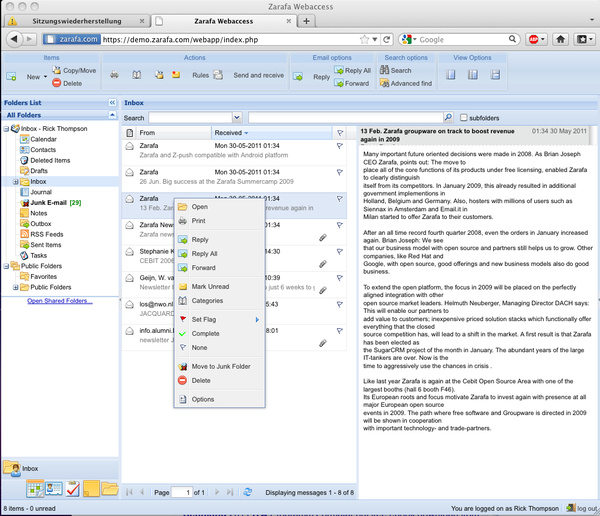
Task: Toggle flag on info.alumni message row
Action: tap(339, 331)
